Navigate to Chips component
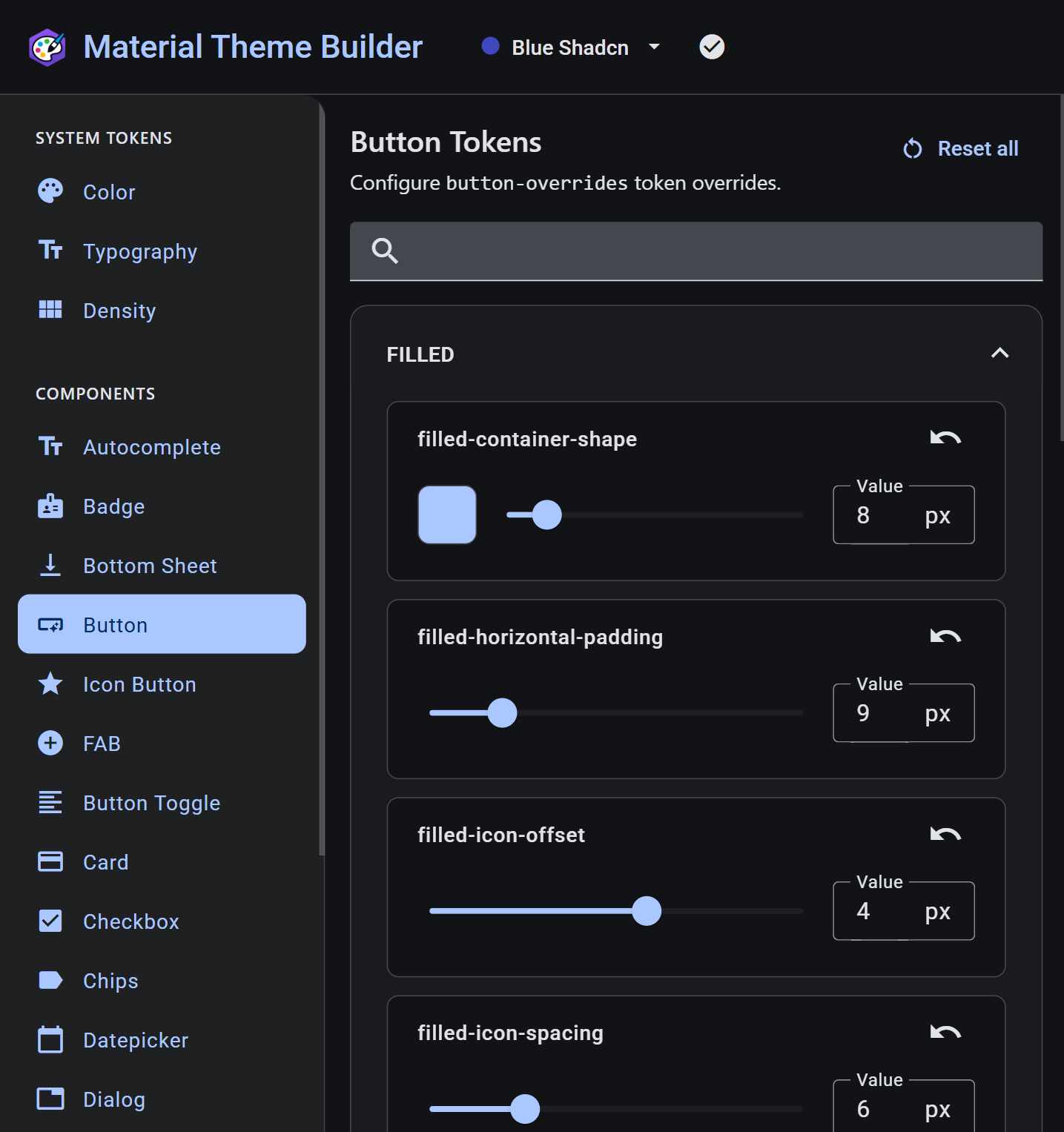Screen dimensions: 1064x1132 162,981
